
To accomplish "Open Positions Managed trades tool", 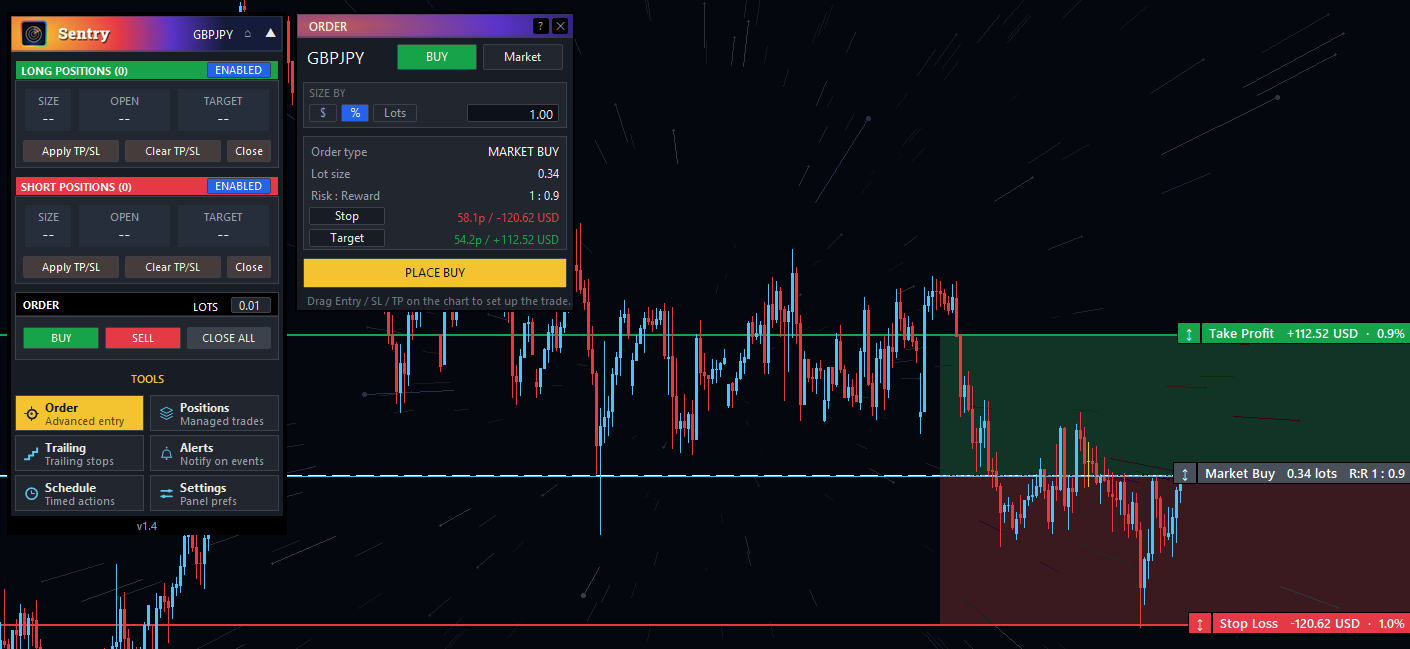I will (x=214, y=413).
